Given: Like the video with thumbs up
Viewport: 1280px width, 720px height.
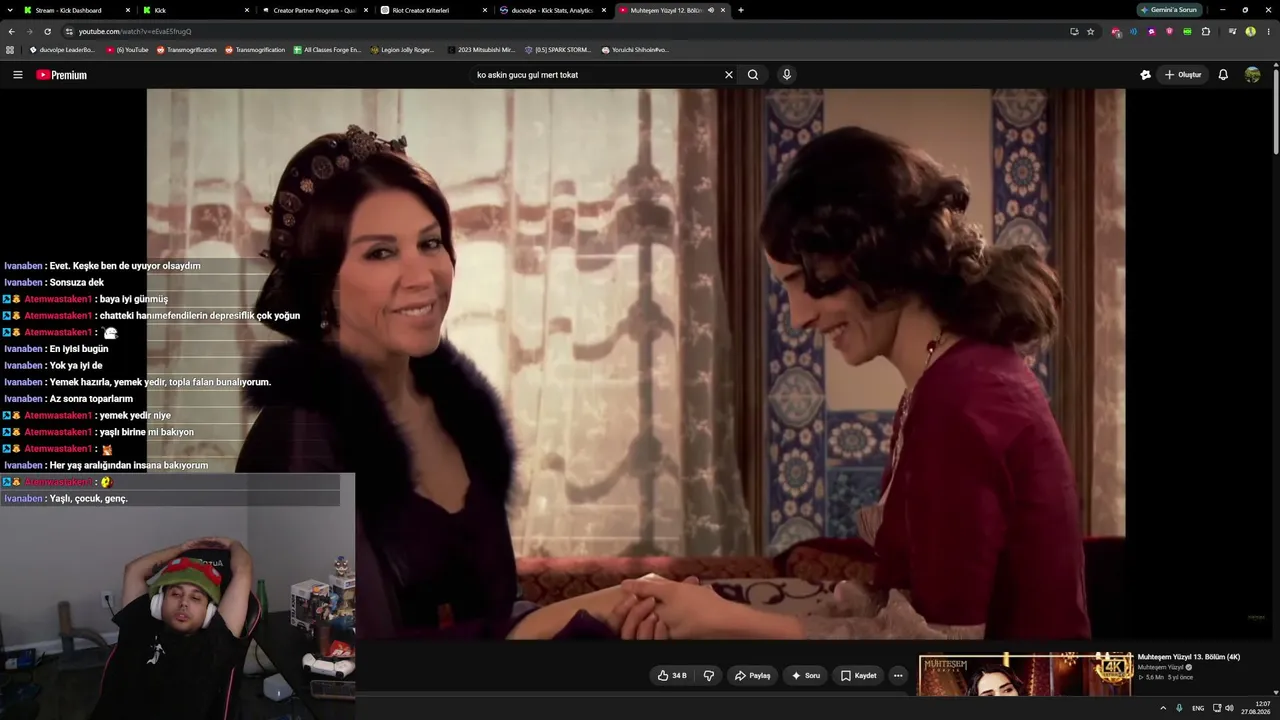Looking at the screenshot, I should coord(672,676).
